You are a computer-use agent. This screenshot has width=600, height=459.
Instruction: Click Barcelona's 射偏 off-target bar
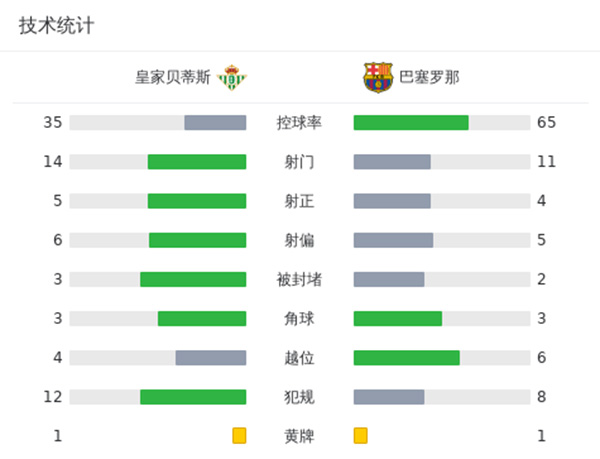click(x=441, y=240)
